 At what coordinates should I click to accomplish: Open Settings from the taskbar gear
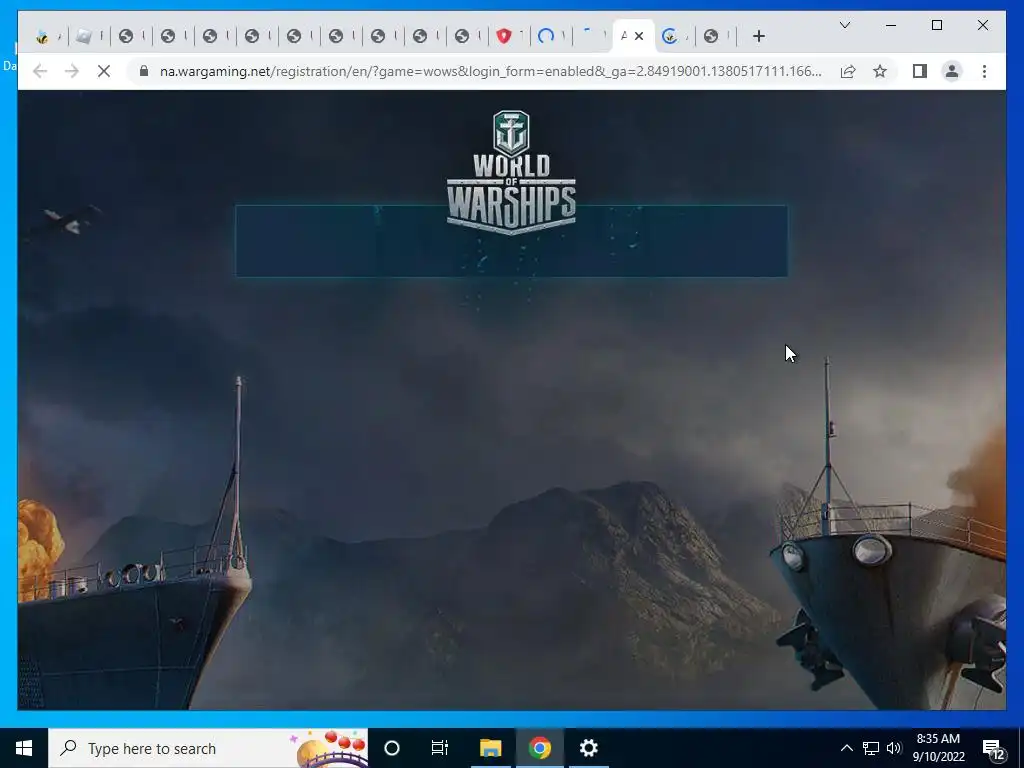click(588, 748)
